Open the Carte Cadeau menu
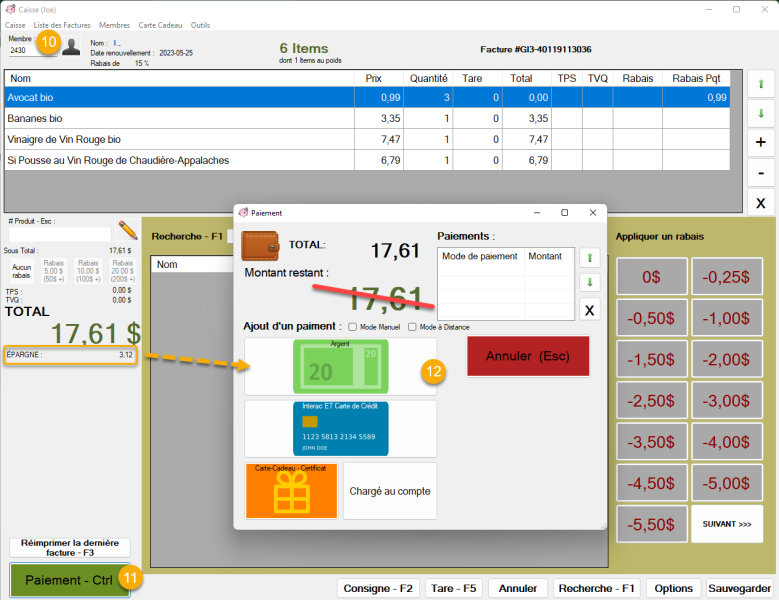Viewport: 779px width, 600px height. tap(160, 25)
